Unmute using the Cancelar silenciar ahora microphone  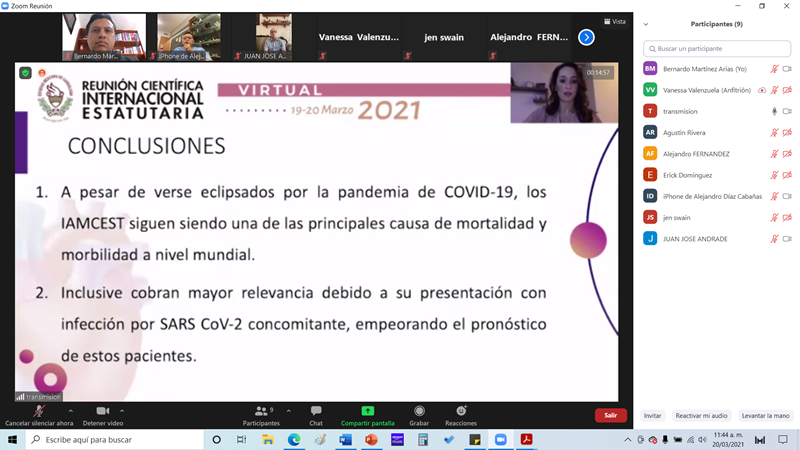pyautogui.click(x=39, y=415)
